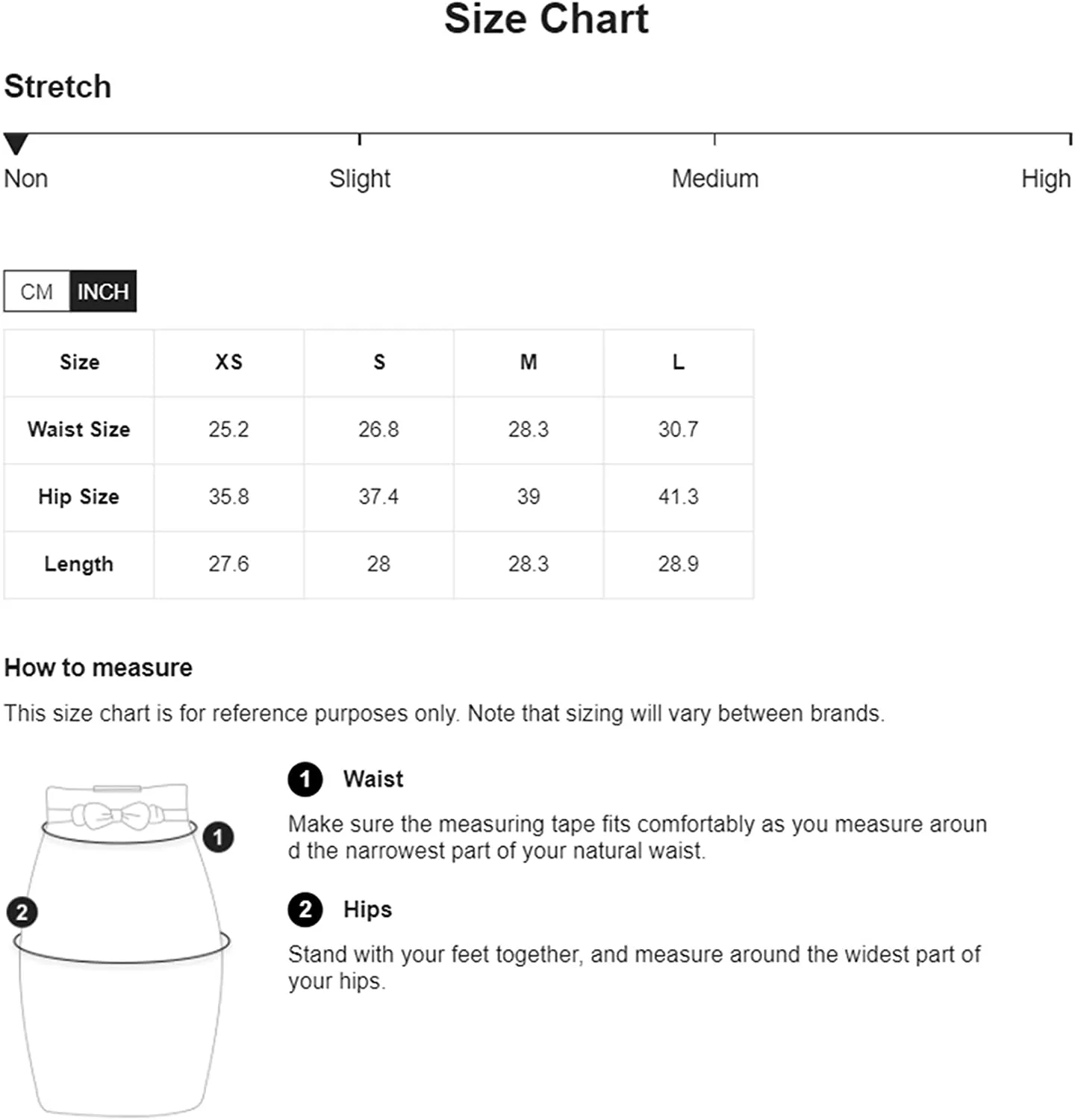1075x1120 pixels.
Task: Click the L size column header
Action: coord(679,362)
